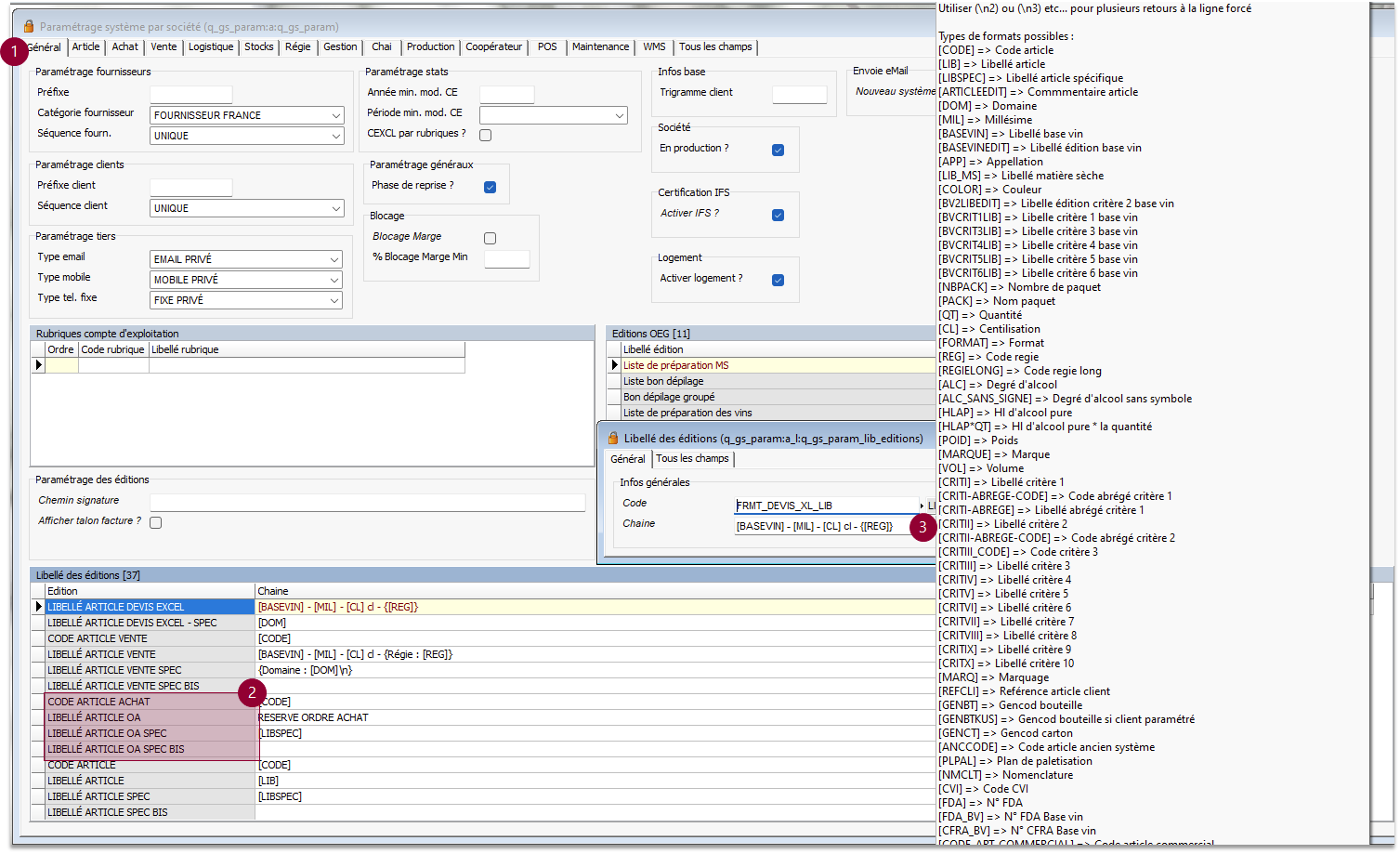Toggle the Blocage Marge checkbox
The height and width of the screenshot is (854, 1400).
490,238
